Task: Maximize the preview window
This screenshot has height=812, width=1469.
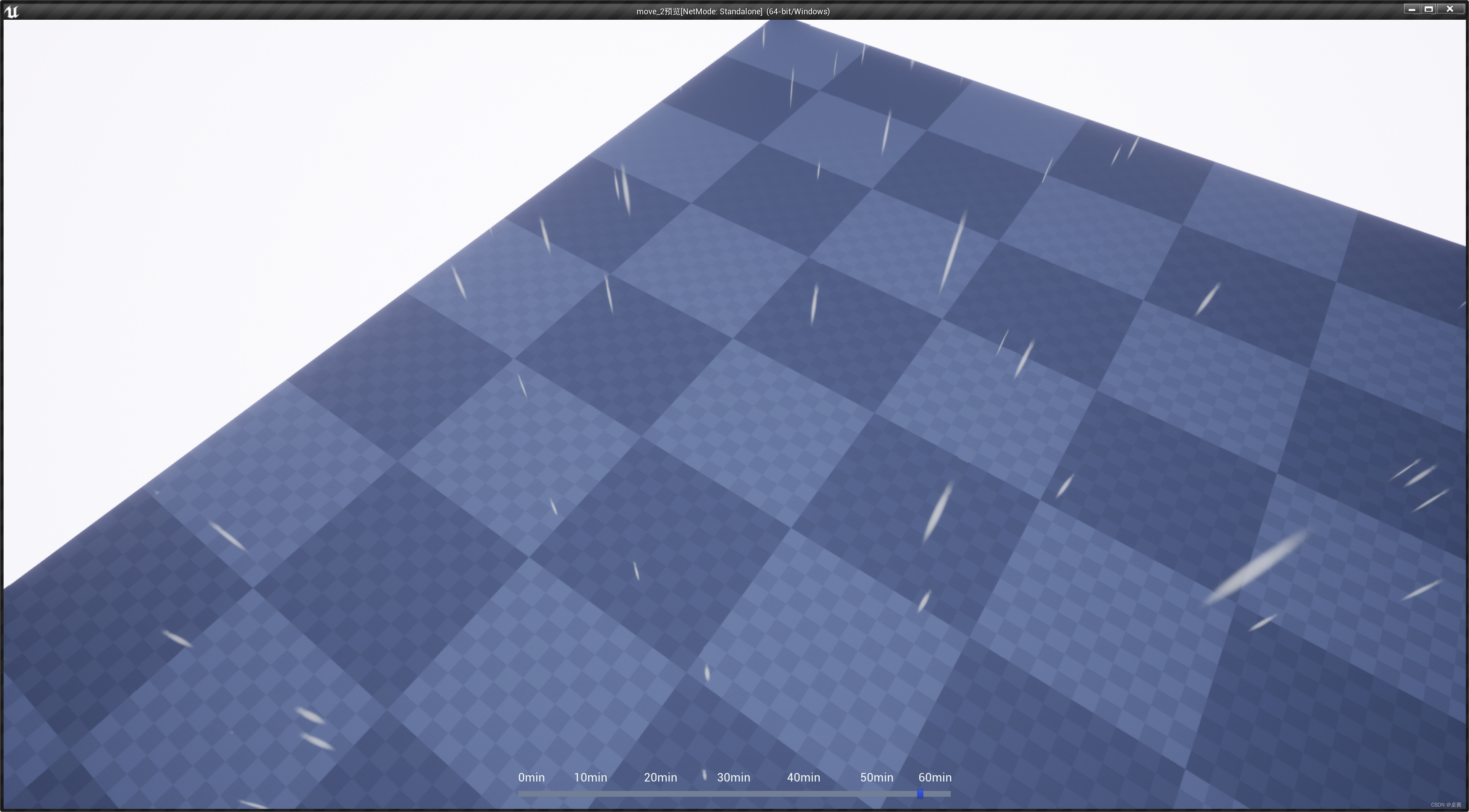Action: coord(1429,9)
